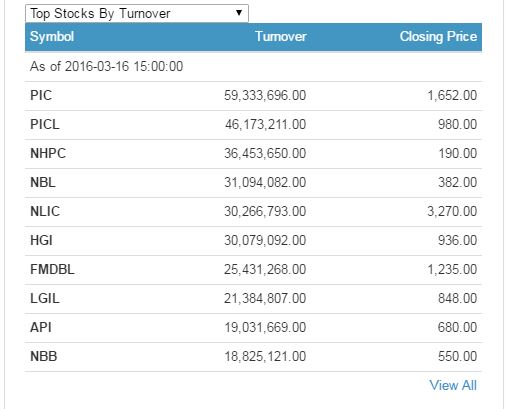Click FMDBL closing price 1,235.00
This screenshot has width=505, height=409.
(x=452, y=269)
